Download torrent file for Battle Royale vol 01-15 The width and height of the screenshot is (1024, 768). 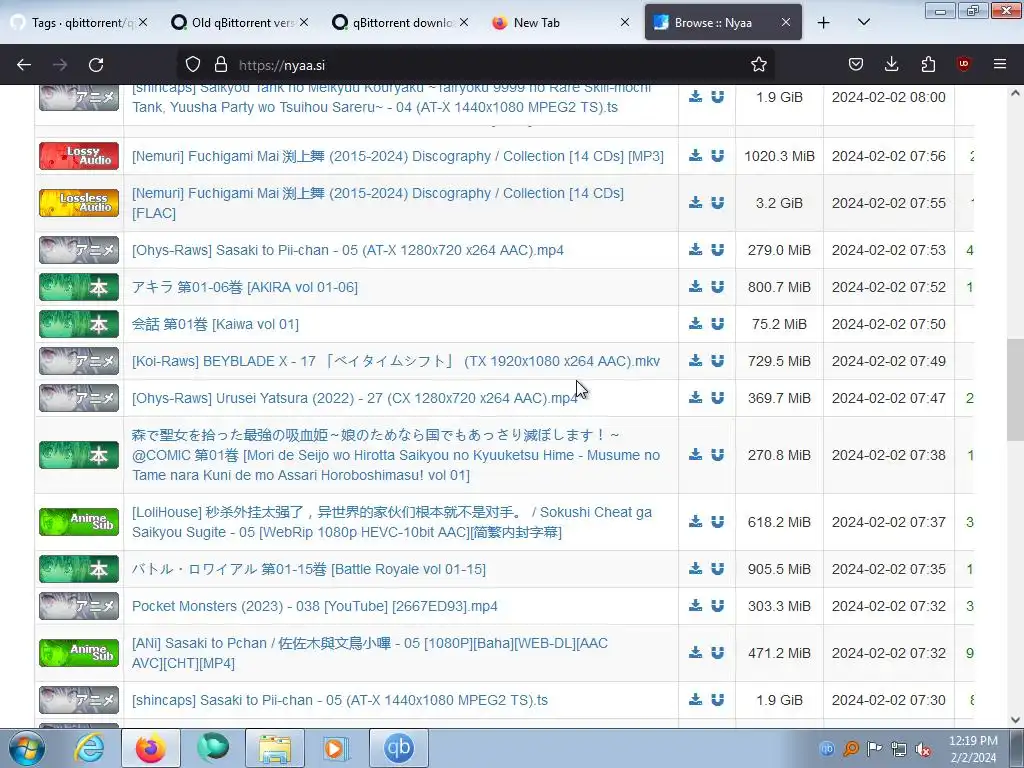(696, 569)
